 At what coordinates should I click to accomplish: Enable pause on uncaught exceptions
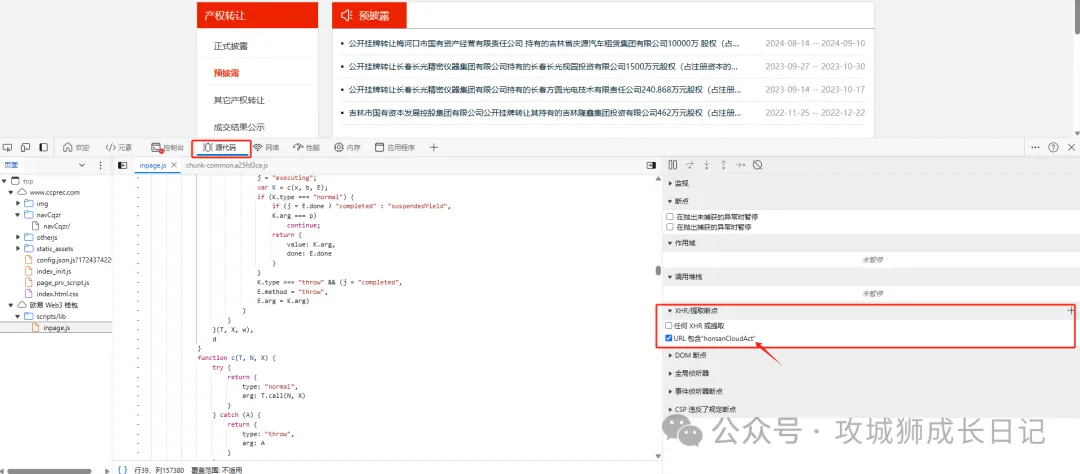point(670,216)
